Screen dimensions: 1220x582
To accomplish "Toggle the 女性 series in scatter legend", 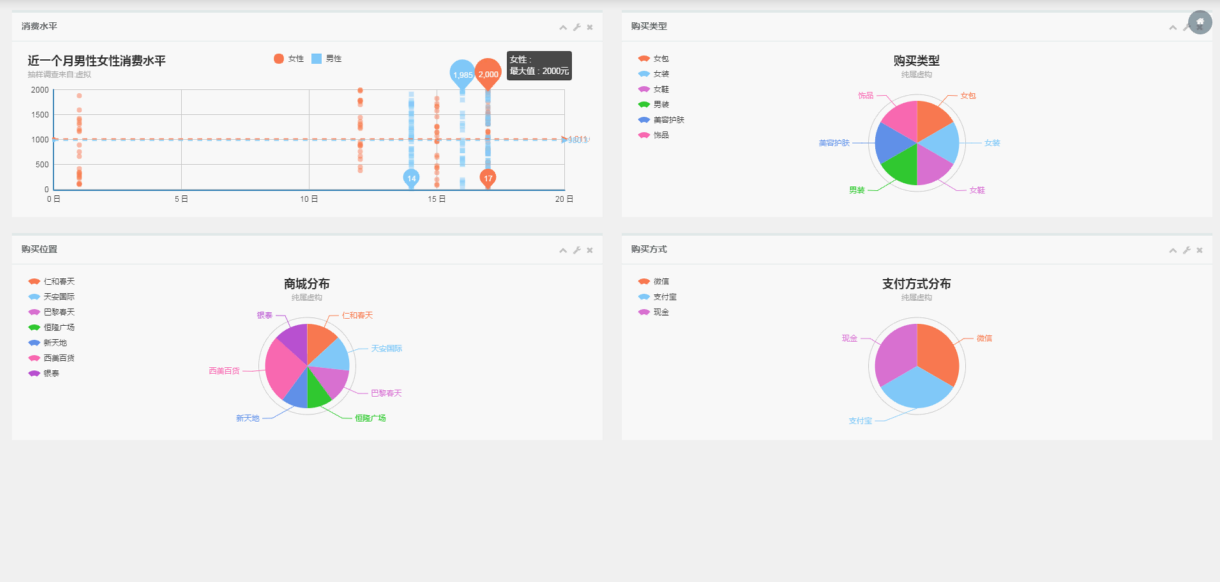I will [288, 59].
